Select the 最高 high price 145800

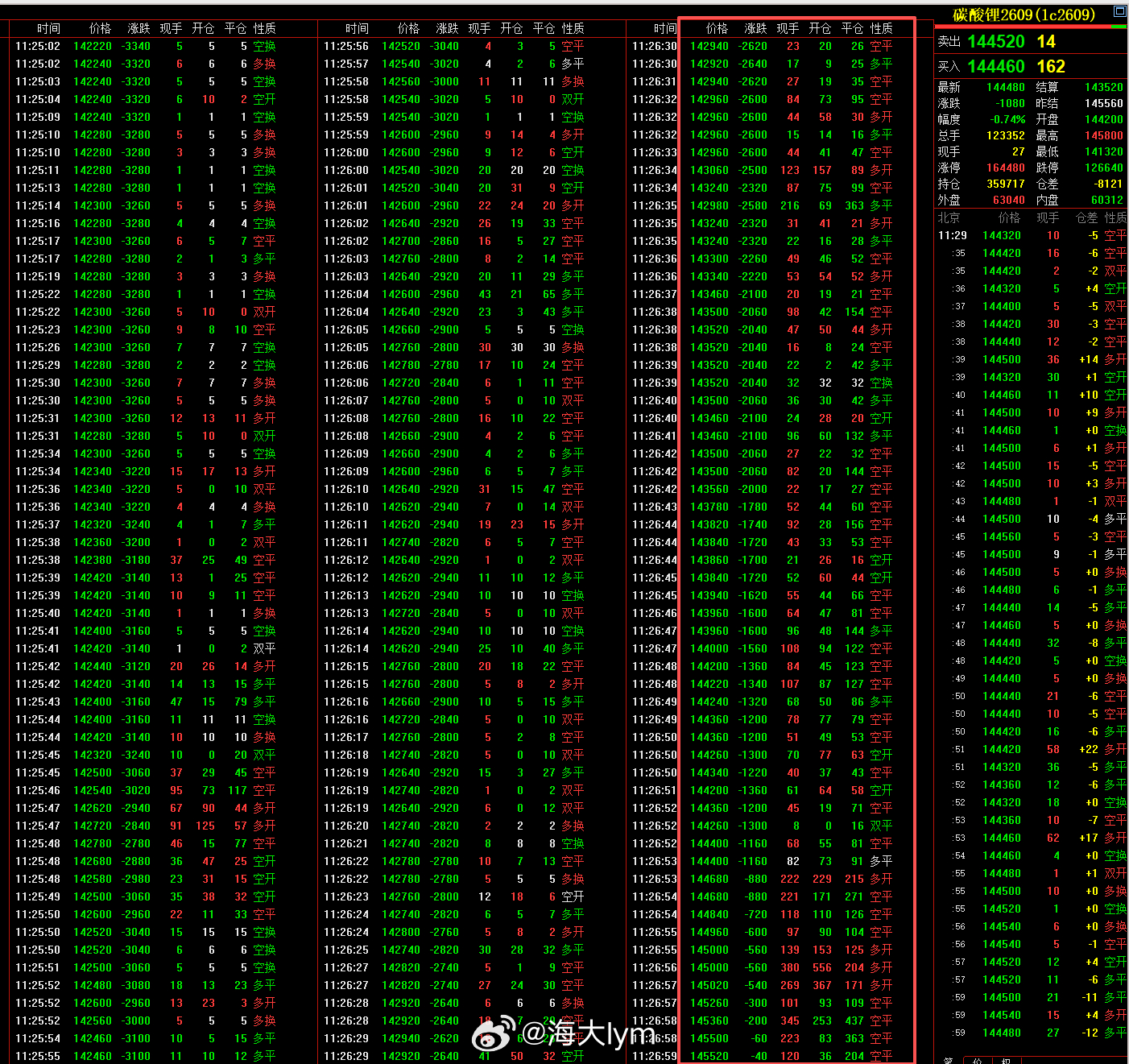[x=1103, y=135]
